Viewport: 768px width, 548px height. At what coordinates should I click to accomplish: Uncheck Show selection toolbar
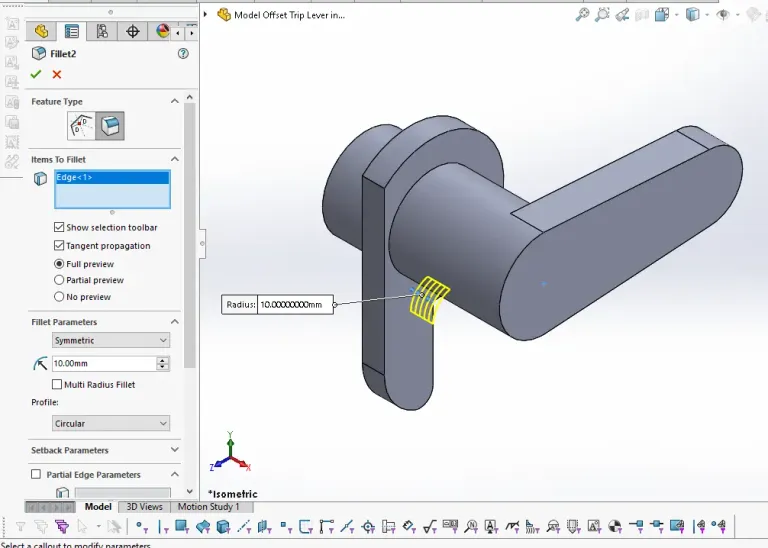click(59, 228)
